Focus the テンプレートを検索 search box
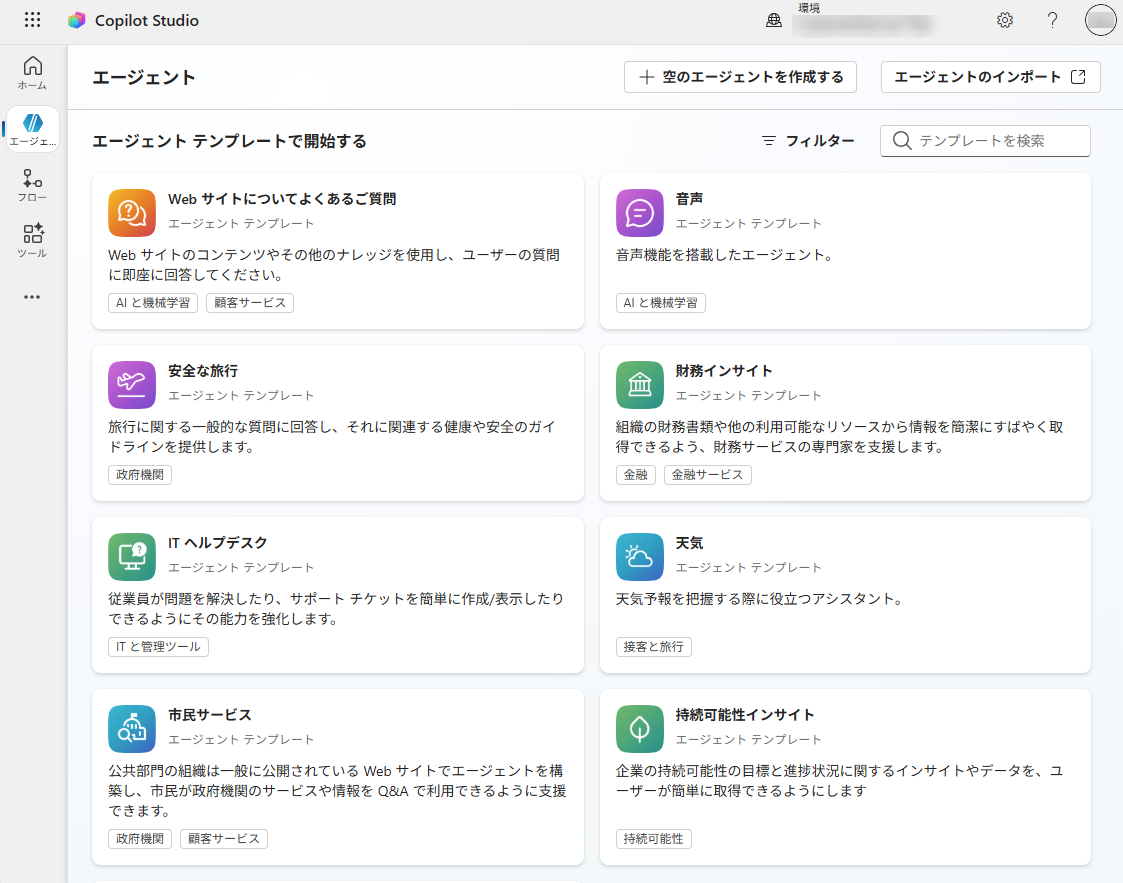Screen dimensions: 1123x883 coord(985,140)
